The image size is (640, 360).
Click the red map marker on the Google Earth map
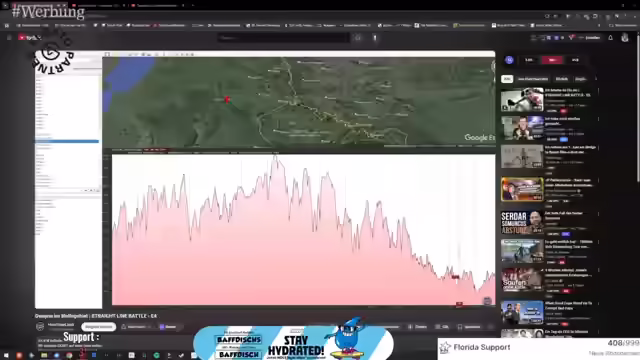227,99
